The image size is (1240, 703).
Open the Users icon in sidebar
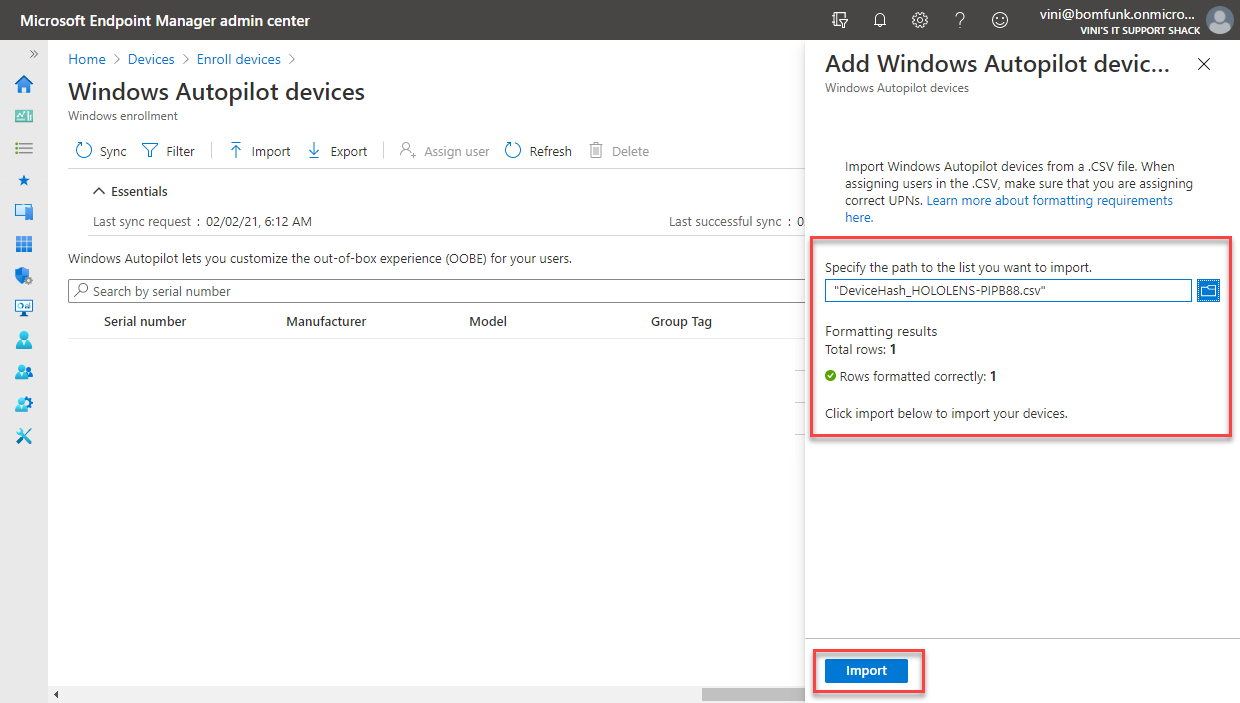tap(24, 340)
